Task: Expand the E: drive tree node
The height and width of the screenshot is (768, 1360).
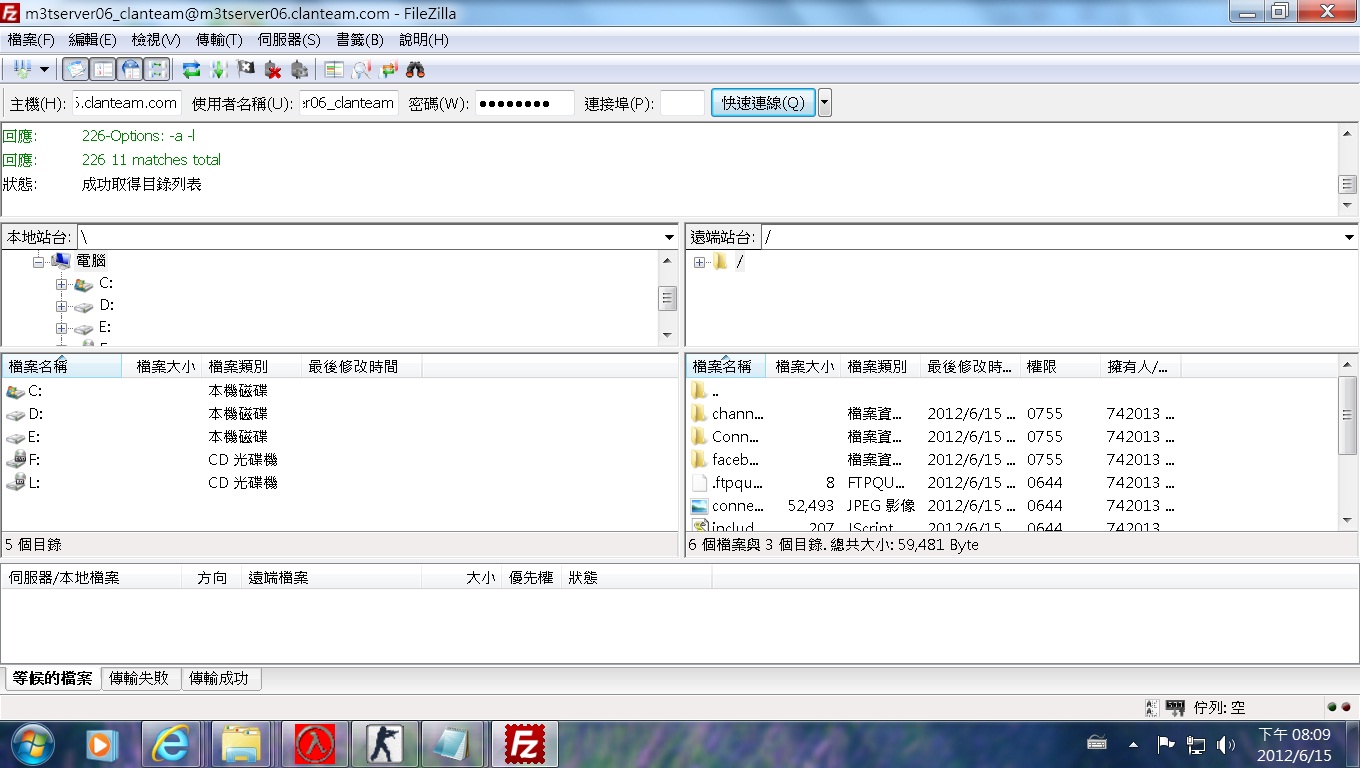Action: click(x=62, y=328)
